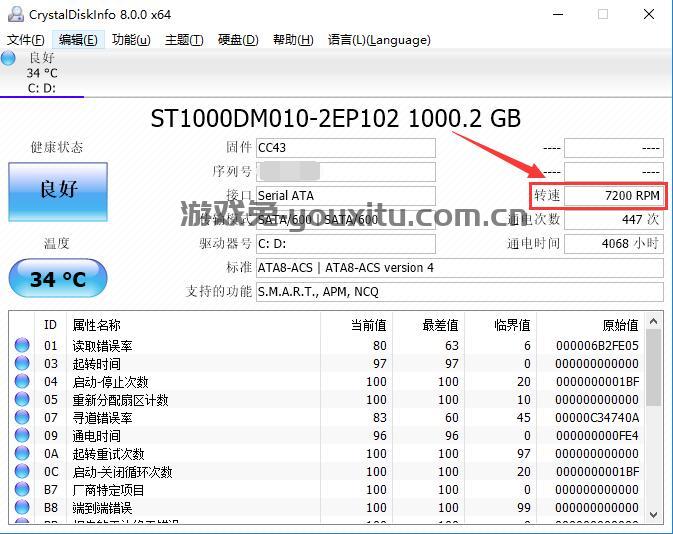This screenshot has width=673, height=534.
Task: Click the transfer mode field SATA/600
Action: coord(346,220)
